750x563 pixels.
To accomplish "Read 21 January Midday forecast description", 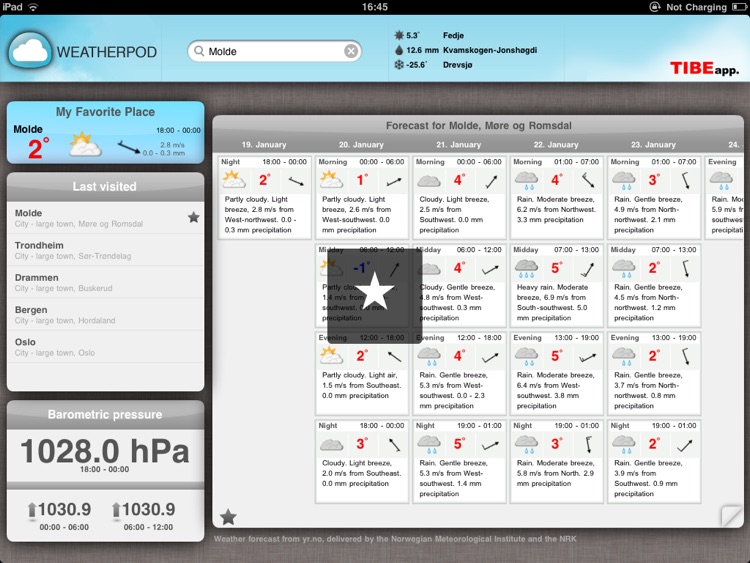I will 458,302.
